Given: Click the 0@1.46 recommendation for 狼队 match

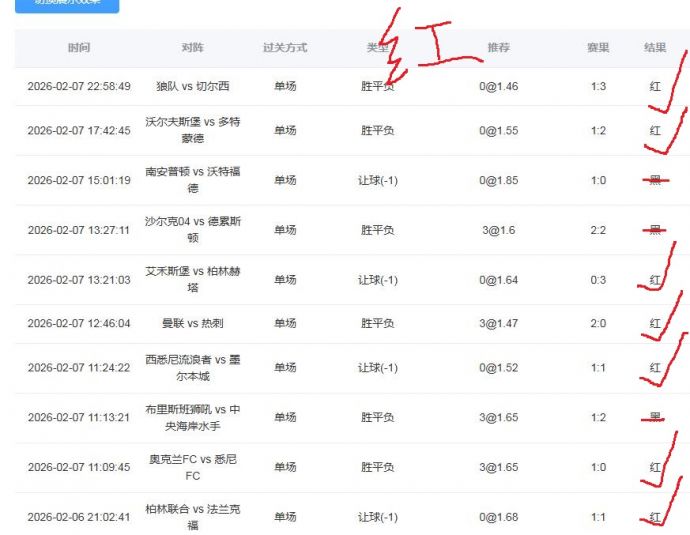Looking at the screenshot, I should pos(498,87).
